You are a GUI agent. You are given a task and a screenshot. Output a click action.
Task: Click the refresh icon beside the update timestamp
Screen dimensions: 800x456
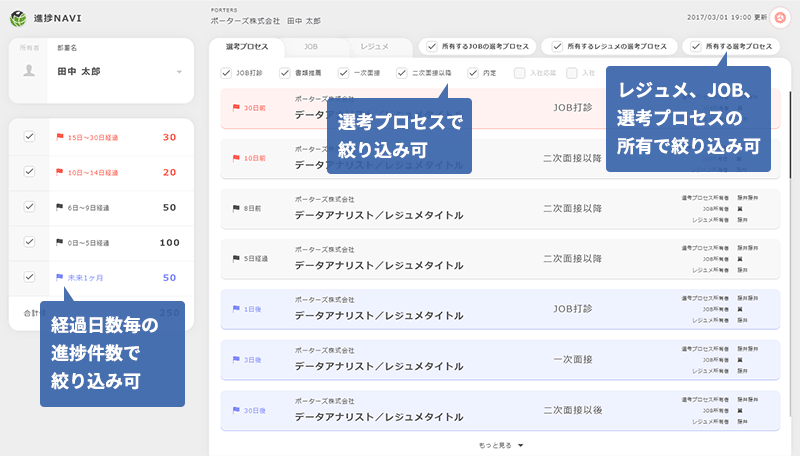[782, 18]
